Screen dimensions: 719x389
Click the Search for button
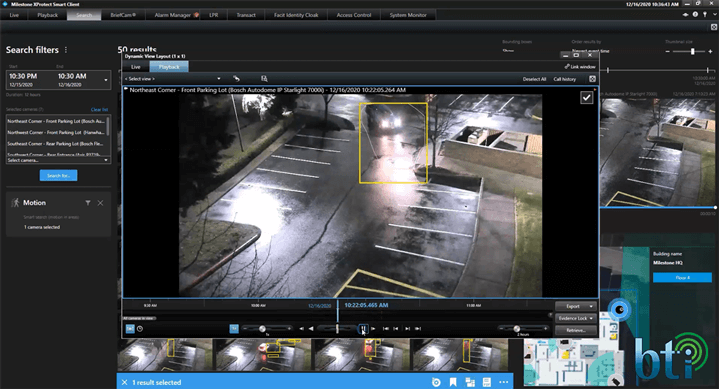tap(58, 175)
